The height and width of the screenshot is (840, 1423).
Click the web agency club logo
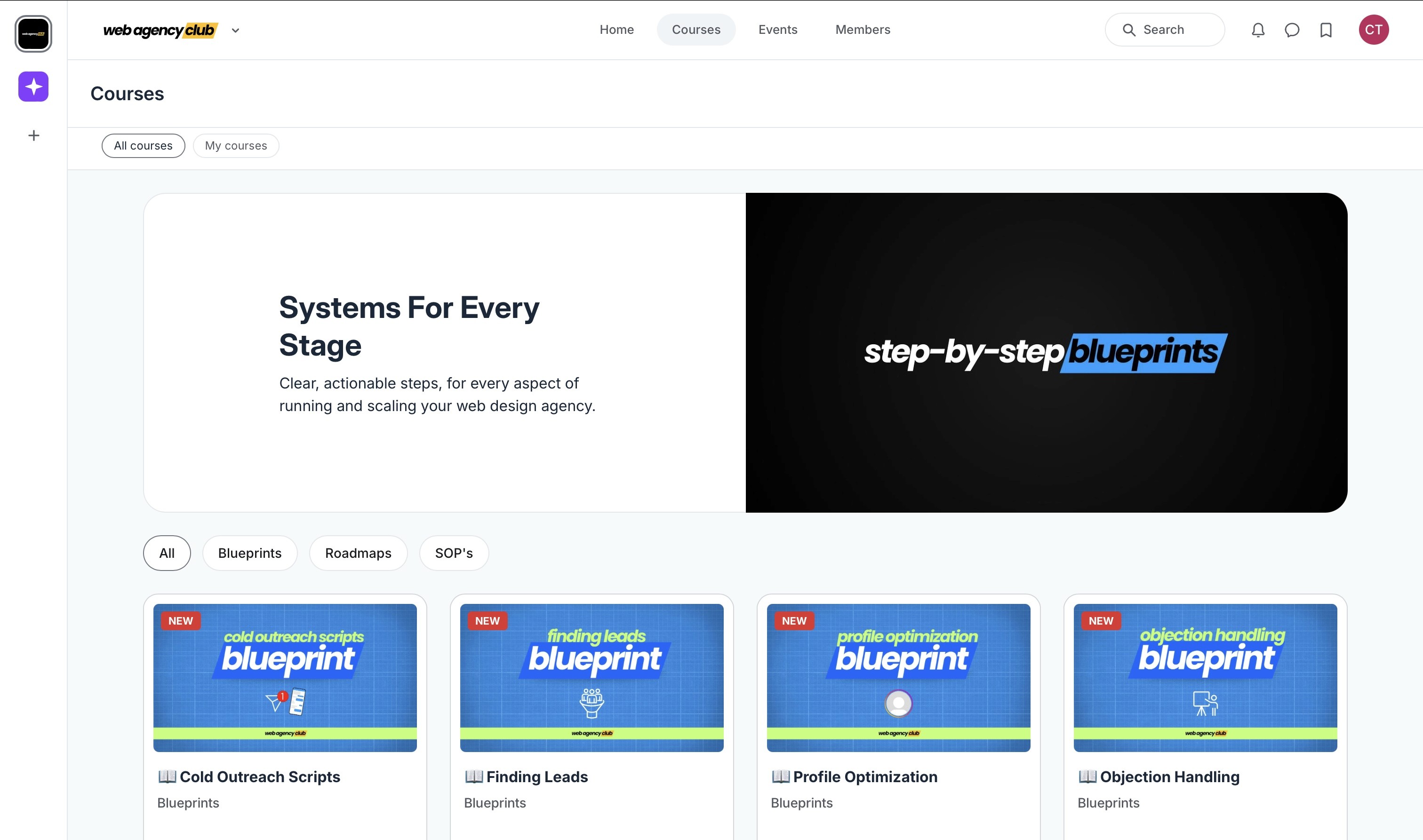[x=160, y=30]
